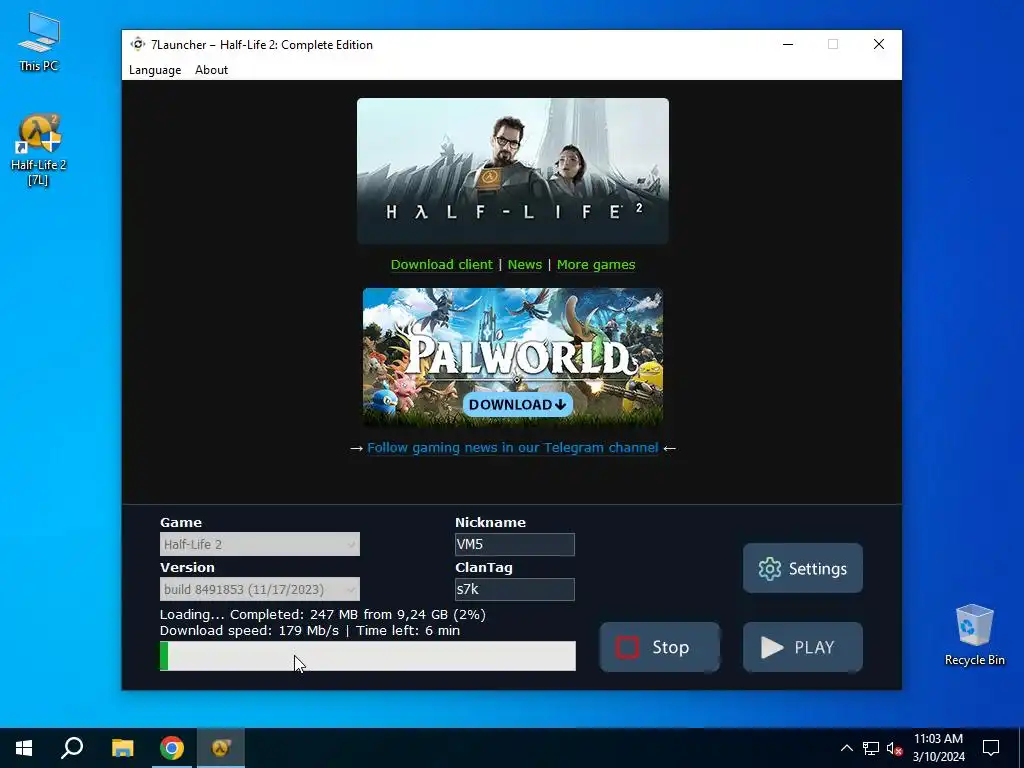Image resolution: width=1024 pixels, height=768 pixels.
Task: Open Settings with the gear button
Action: tap(803, 568)
